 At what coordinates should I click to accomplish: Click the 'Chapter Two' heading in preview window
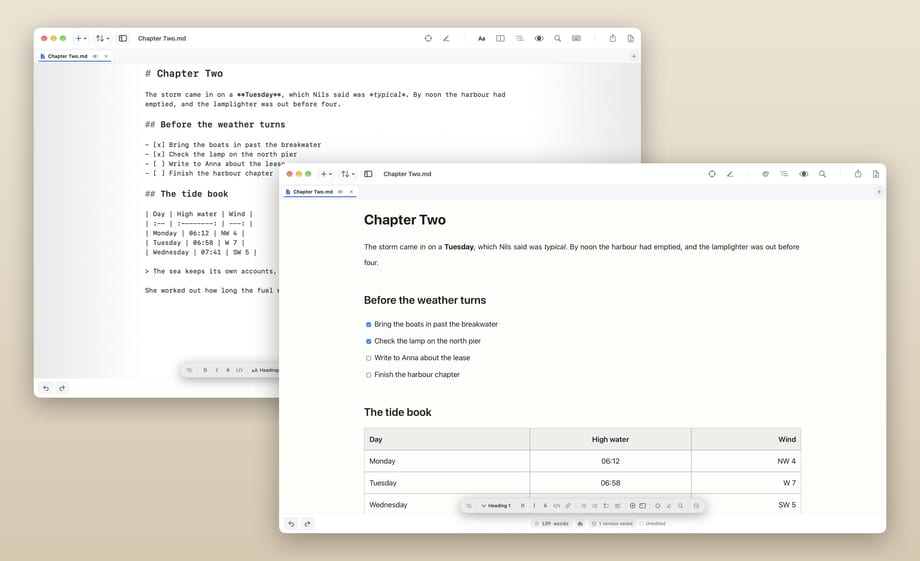pos(405,220)
